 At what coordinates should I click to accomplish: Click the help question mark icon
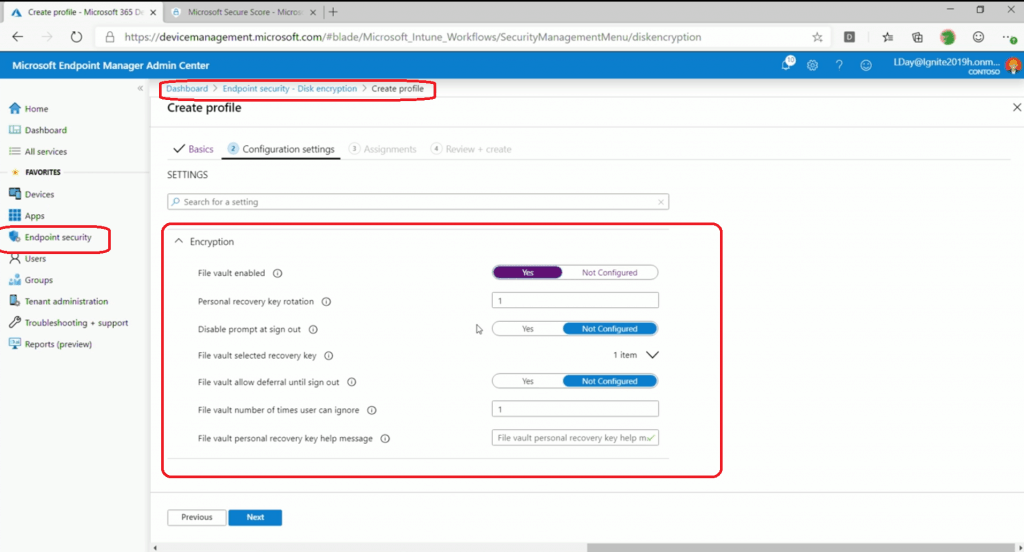(x=839, y=65)
